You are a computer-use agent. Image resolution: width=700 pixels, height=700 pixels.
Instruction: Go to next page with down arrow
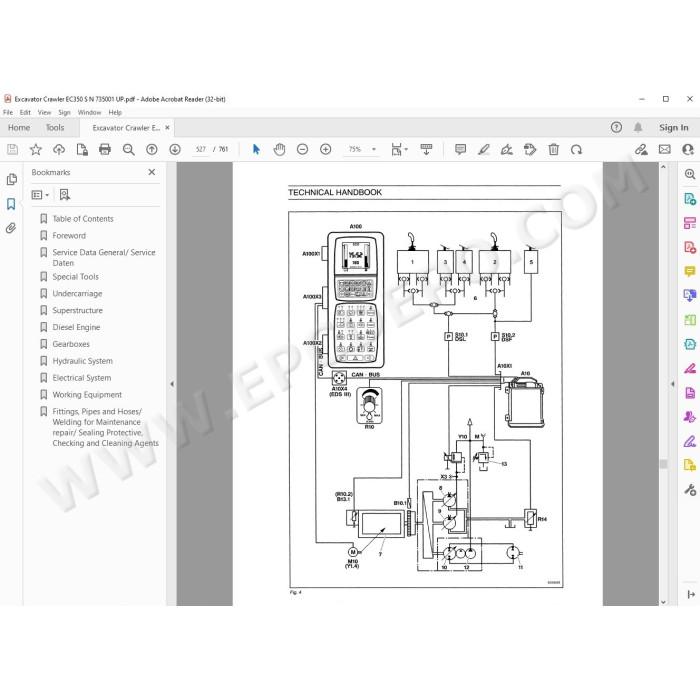point(175,150)
